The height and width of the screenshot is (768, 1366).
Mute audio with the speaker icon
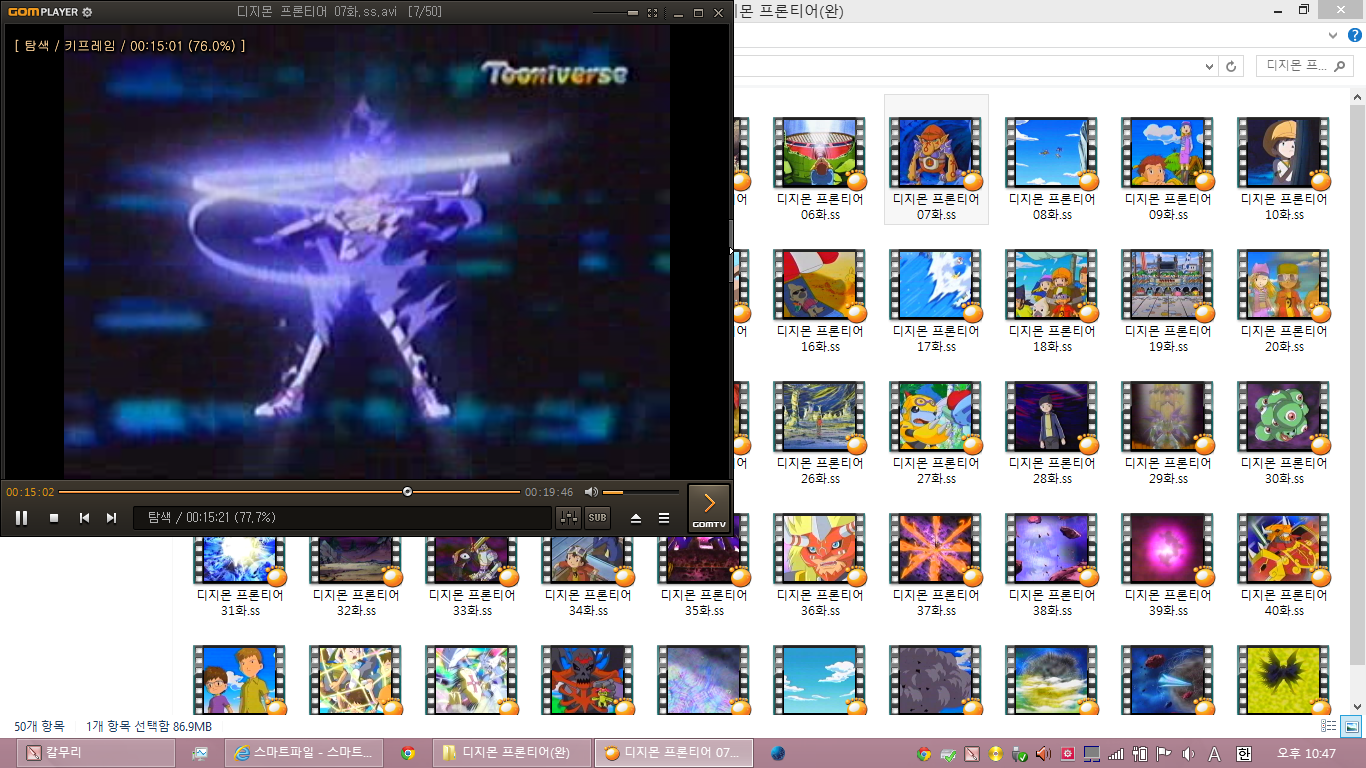point(591,492)
